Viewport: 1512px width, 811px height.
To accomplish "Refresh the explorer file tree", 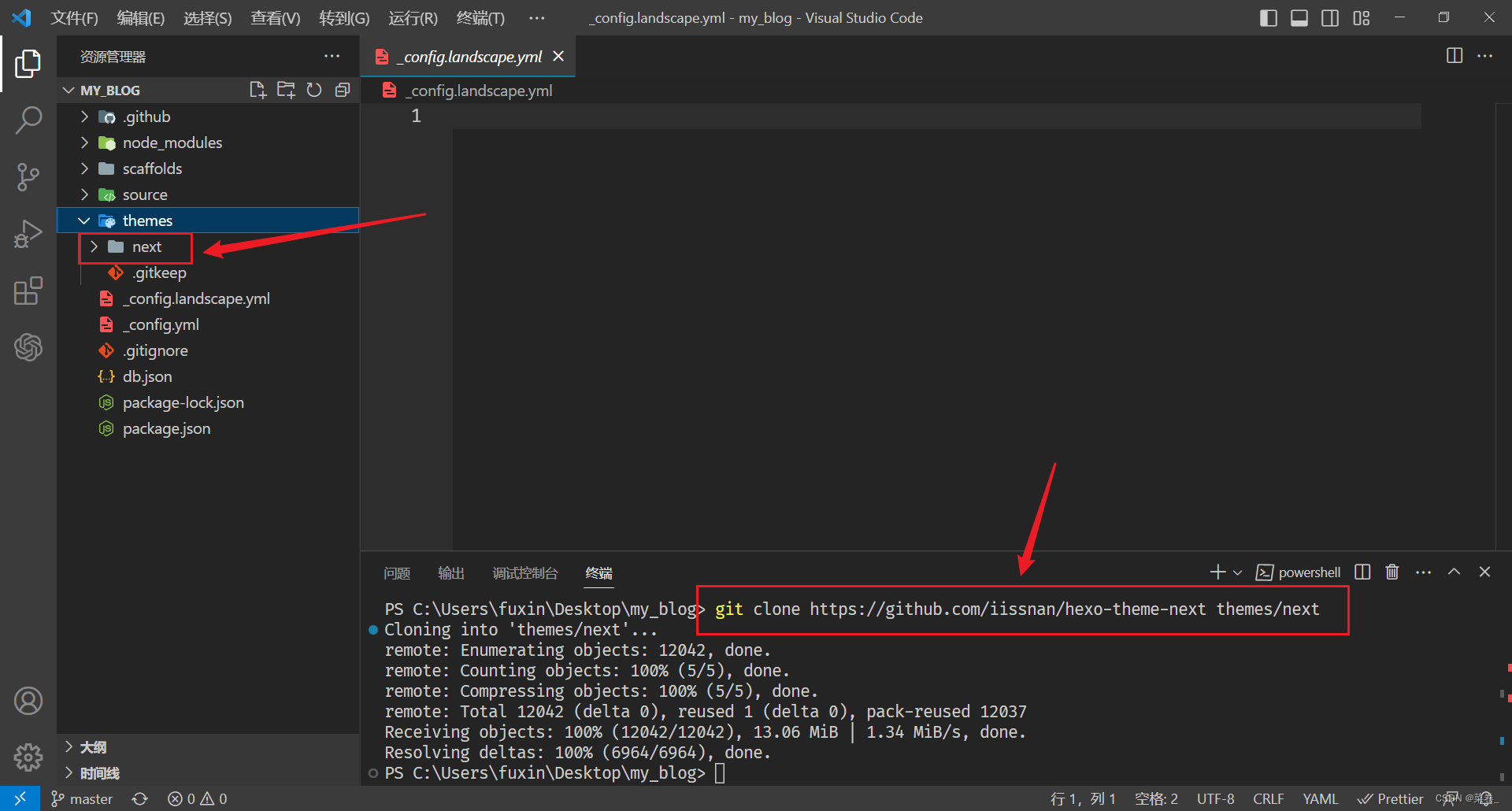I will [x=314, y=90].
